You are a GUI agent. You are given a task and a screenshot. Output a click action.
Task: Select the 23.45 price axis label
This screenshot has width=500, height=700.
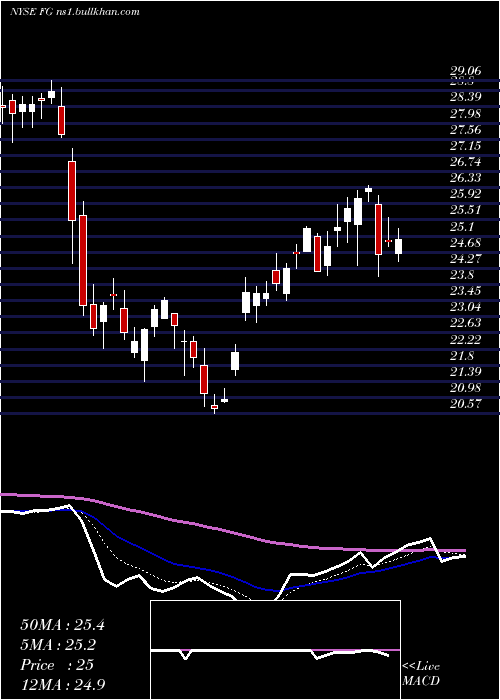coord(465,291)
